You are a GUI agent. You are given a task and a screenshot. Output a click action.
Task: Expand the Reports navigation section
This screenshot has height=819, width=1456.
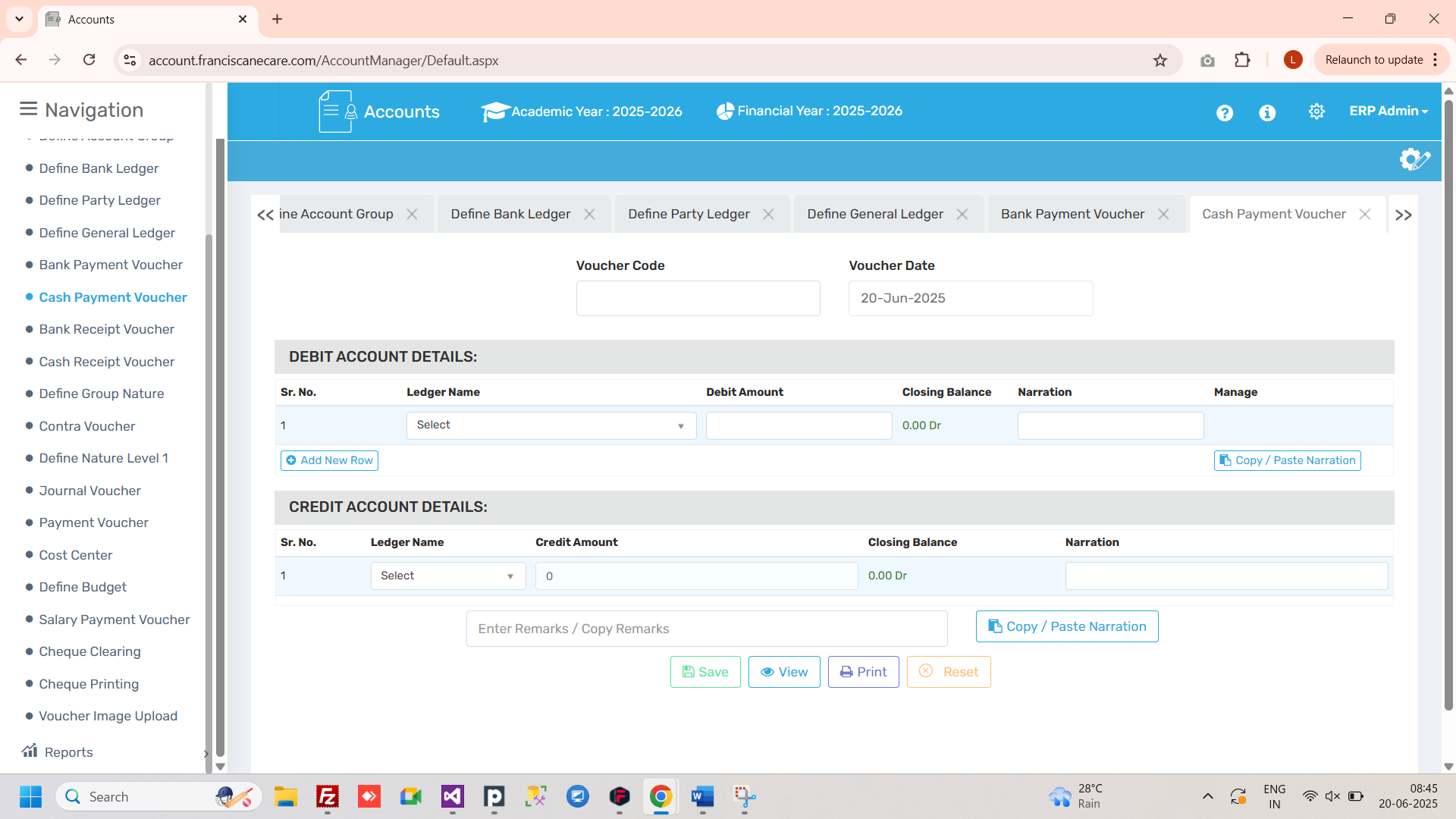68,752
